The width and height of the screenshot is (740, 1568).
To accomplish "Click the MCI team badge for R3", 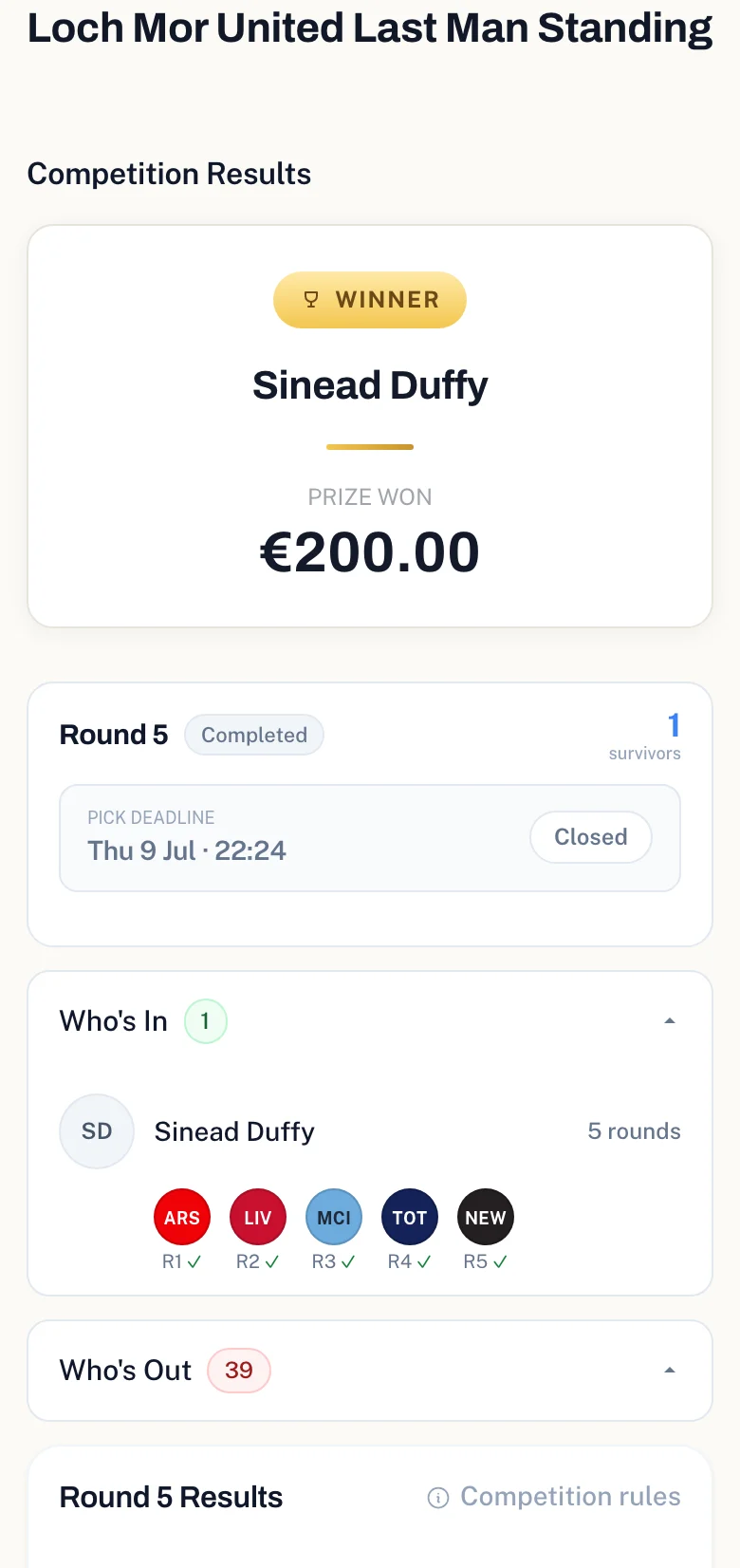I will click(334, 1217).
